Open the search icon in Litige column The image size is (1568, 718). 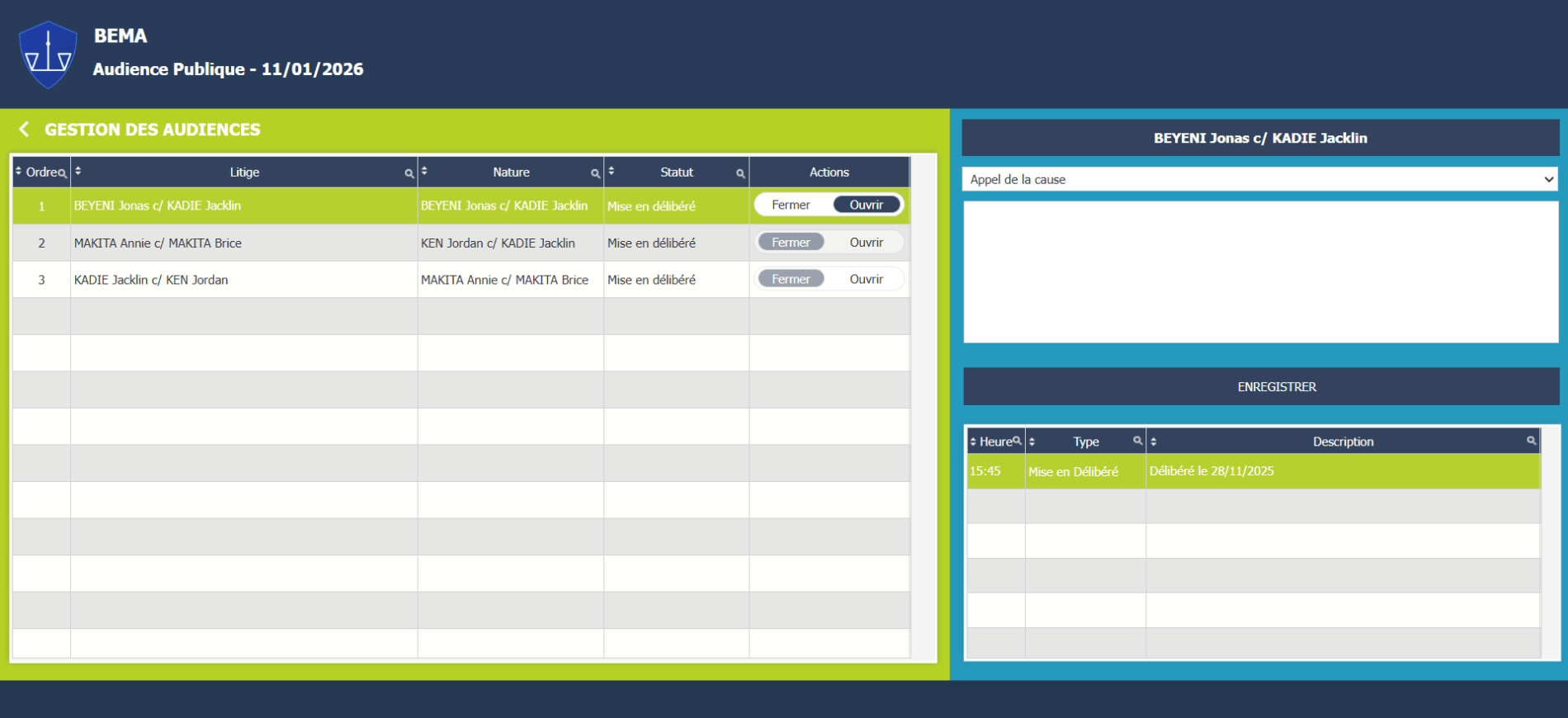coord(409,173)
